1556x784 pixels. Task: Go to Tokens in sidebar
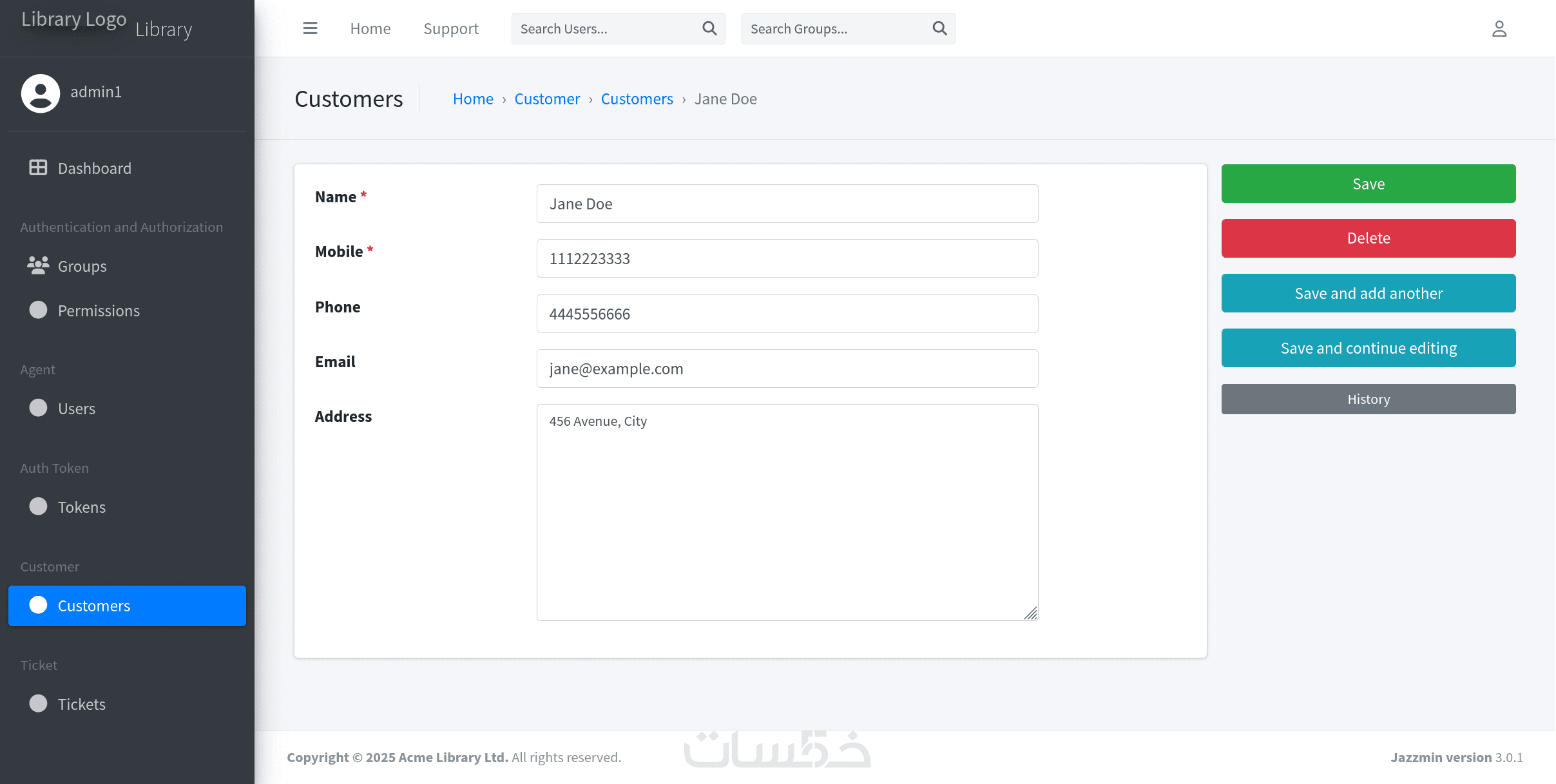[82, 507]
